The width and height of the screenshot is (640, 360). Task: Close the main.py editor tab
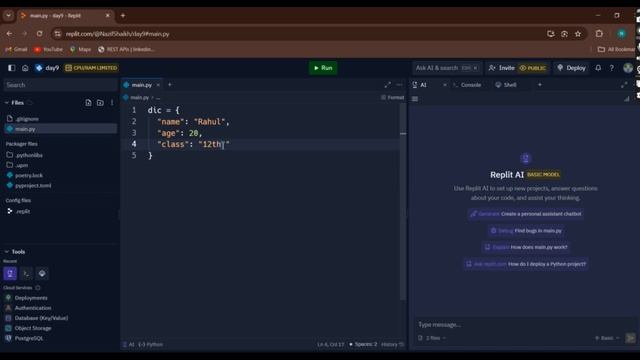click(158, 85)
